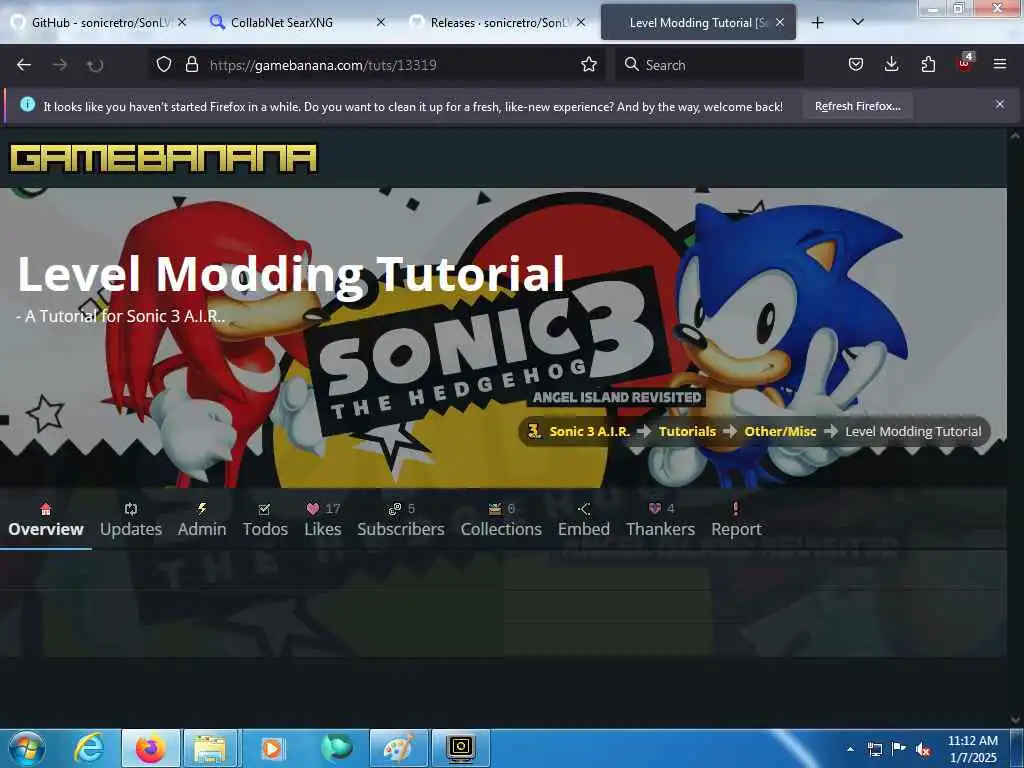Image resolution: width=1024 pixels, height=768 pixels.
Task: Launch Internet Explorer from the taskbar
Action: (89, 748)
